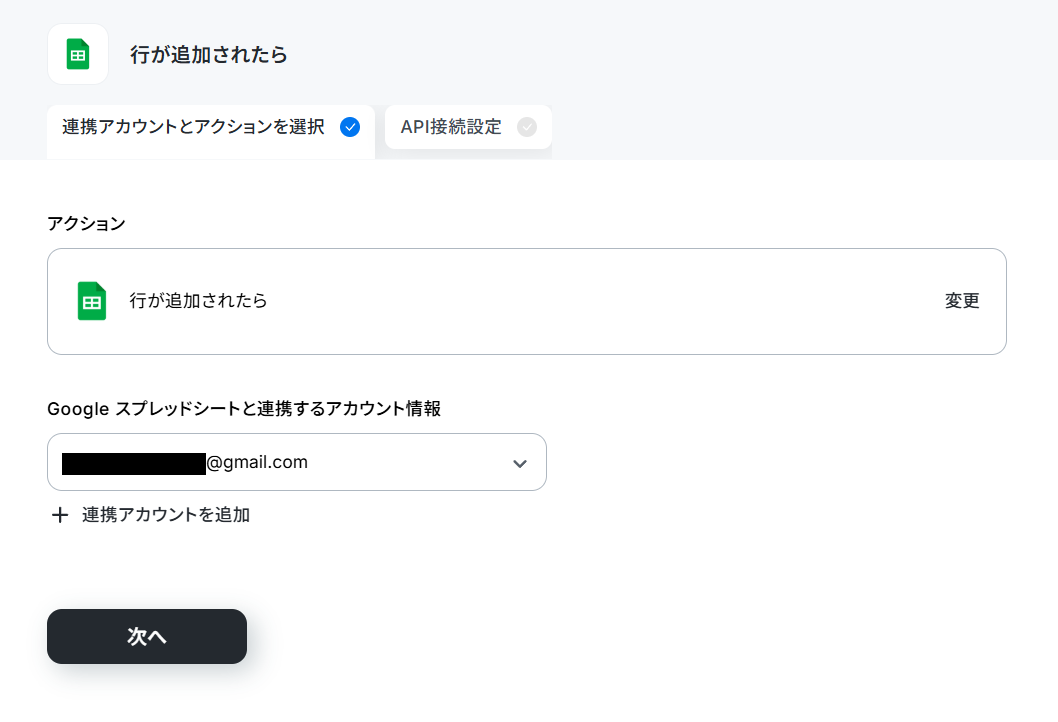Click the Google Sheets icon inside the action card
The image size is (1058, 722).
(92, 301)
